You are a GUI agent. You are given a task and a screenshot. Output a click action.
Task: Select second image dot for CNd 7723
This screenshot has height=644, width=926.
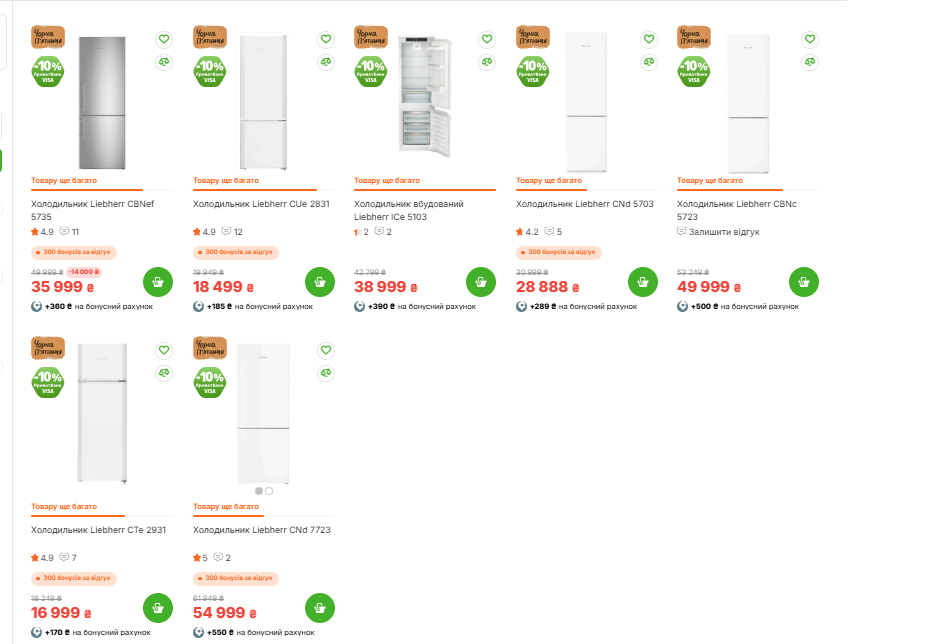[x=269, y=491]
